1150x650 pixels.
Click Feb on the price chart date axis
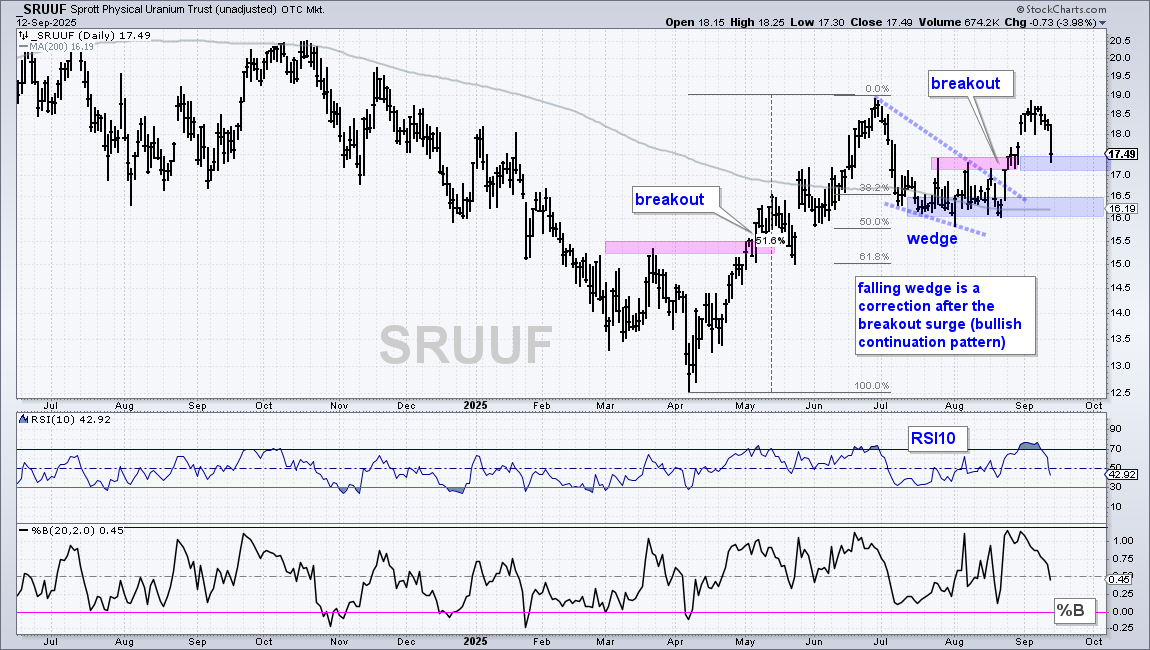click(541, 406)
